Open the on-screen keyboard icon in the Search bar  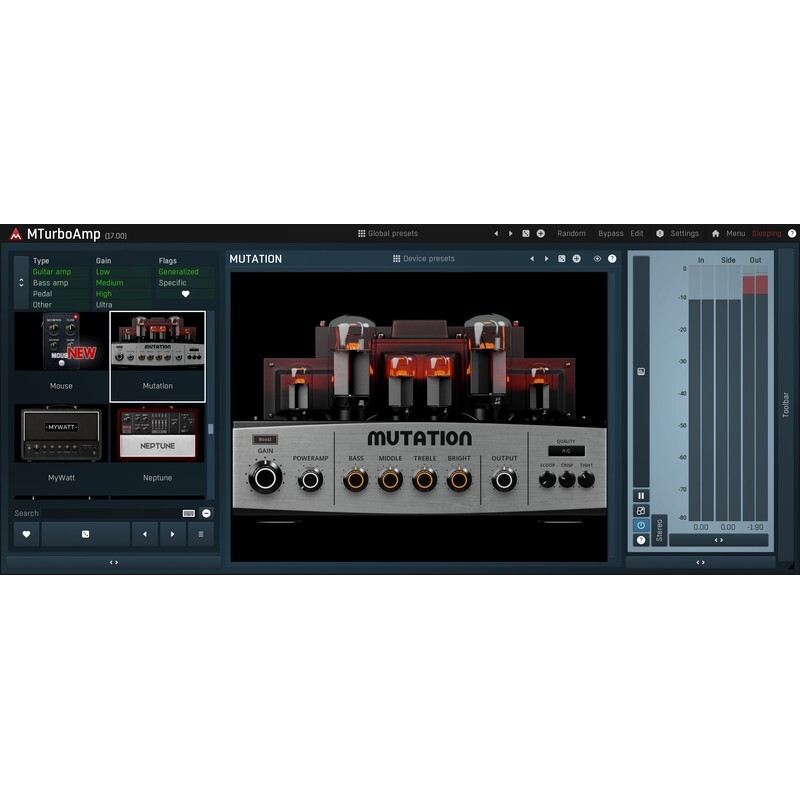pyautogui.click(x=187, y=514)
